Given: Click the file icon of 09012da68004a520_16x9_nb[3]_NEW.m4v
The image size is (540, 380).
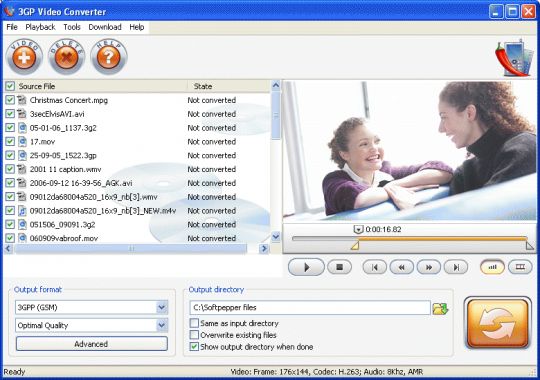Looking at the screenshot, I should point(22,210).
